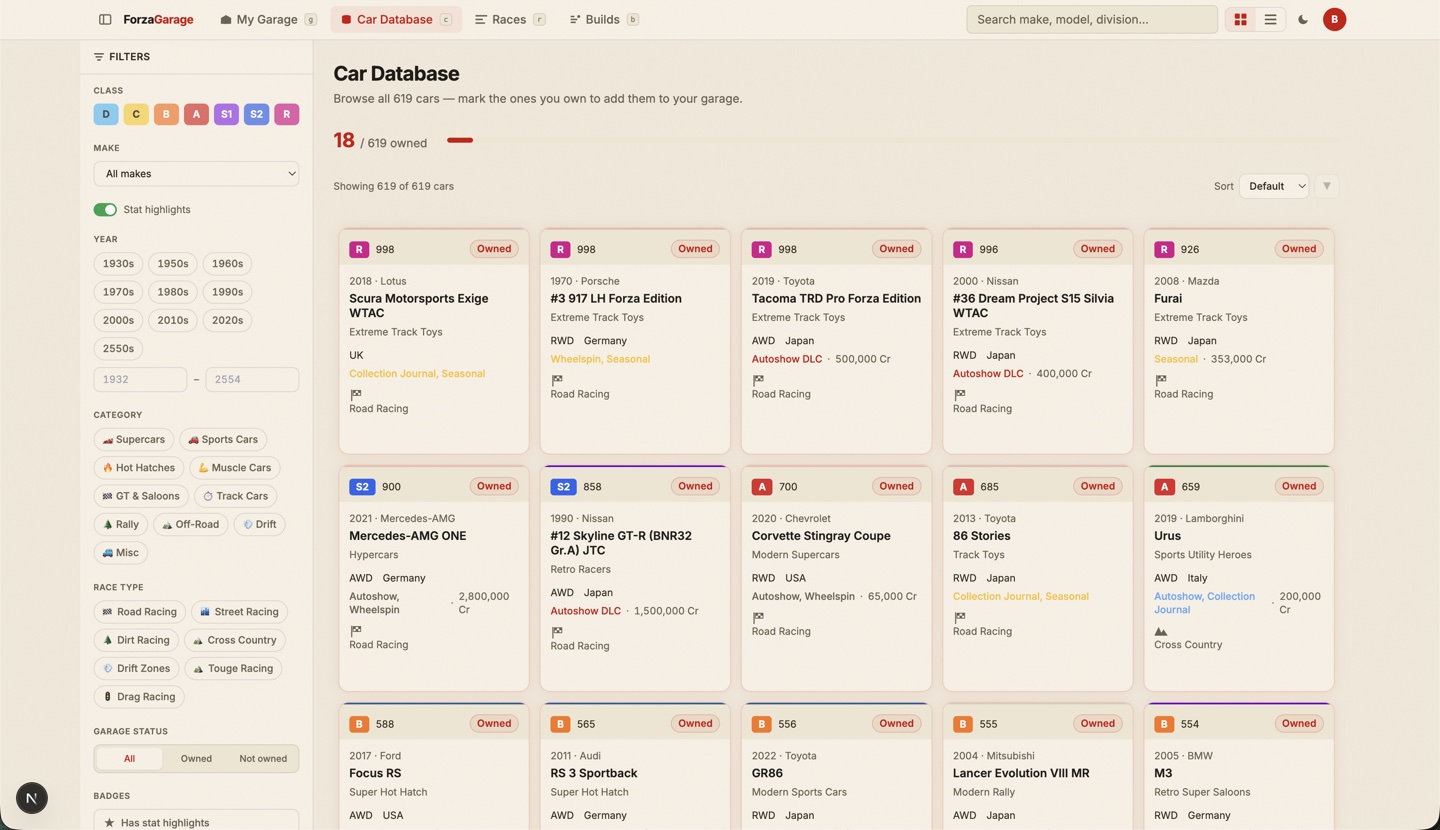Select All garage status

pos(129,758)
